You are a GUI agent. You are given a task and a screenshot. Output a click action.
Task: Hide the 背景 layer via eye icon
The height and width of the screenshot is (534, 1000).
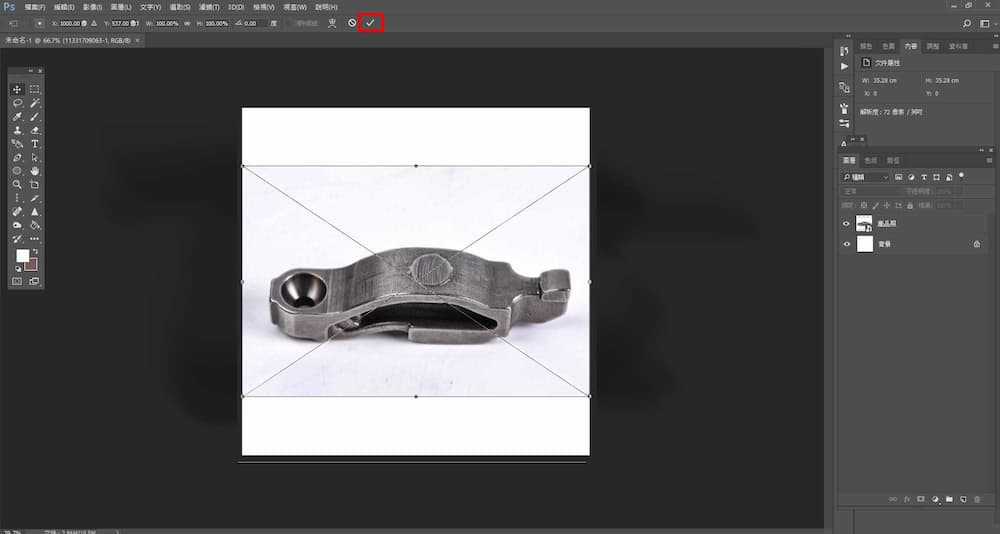846,244
